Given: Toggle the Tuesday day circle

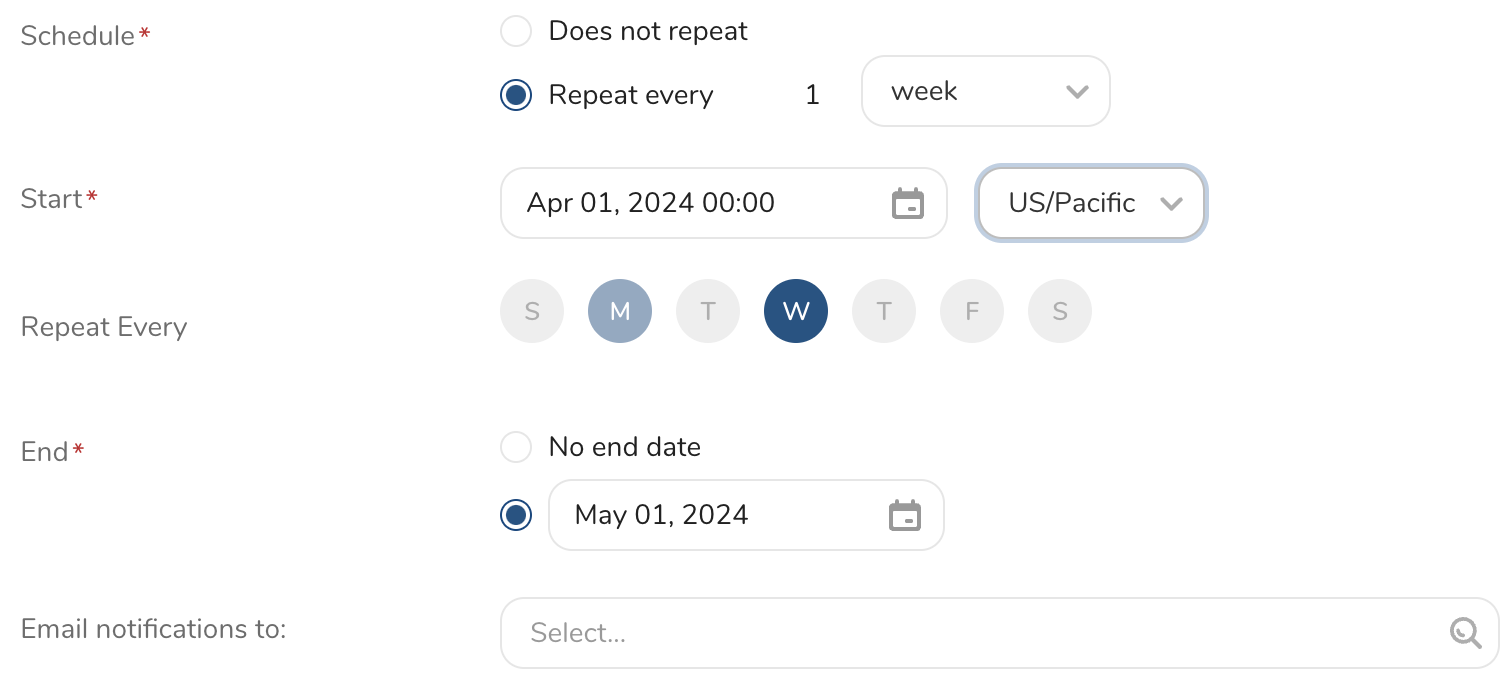Looking at the screenshot, I should coord(708,311).
